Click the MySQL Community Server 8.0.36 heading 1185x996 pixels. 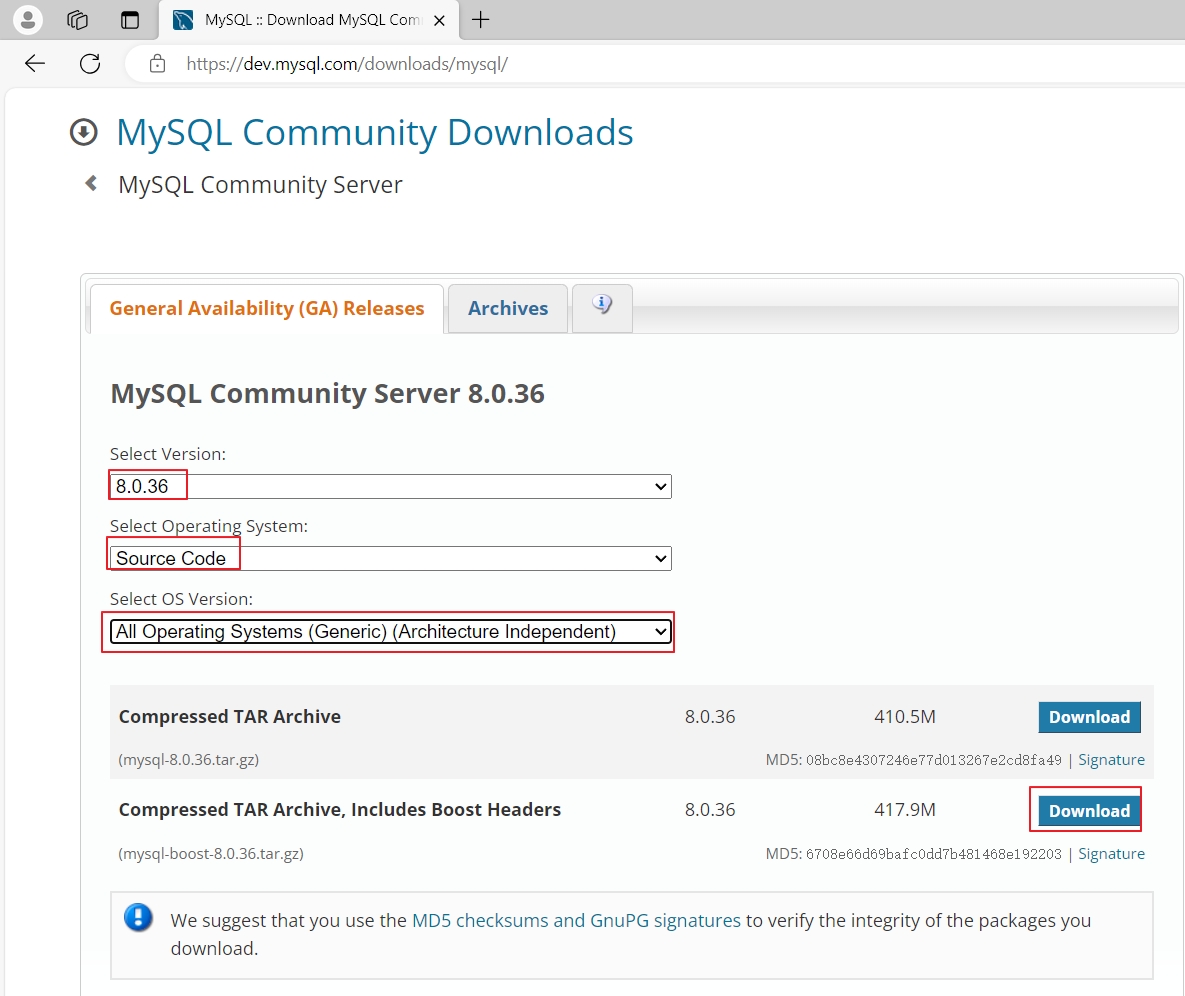point(327,394)
